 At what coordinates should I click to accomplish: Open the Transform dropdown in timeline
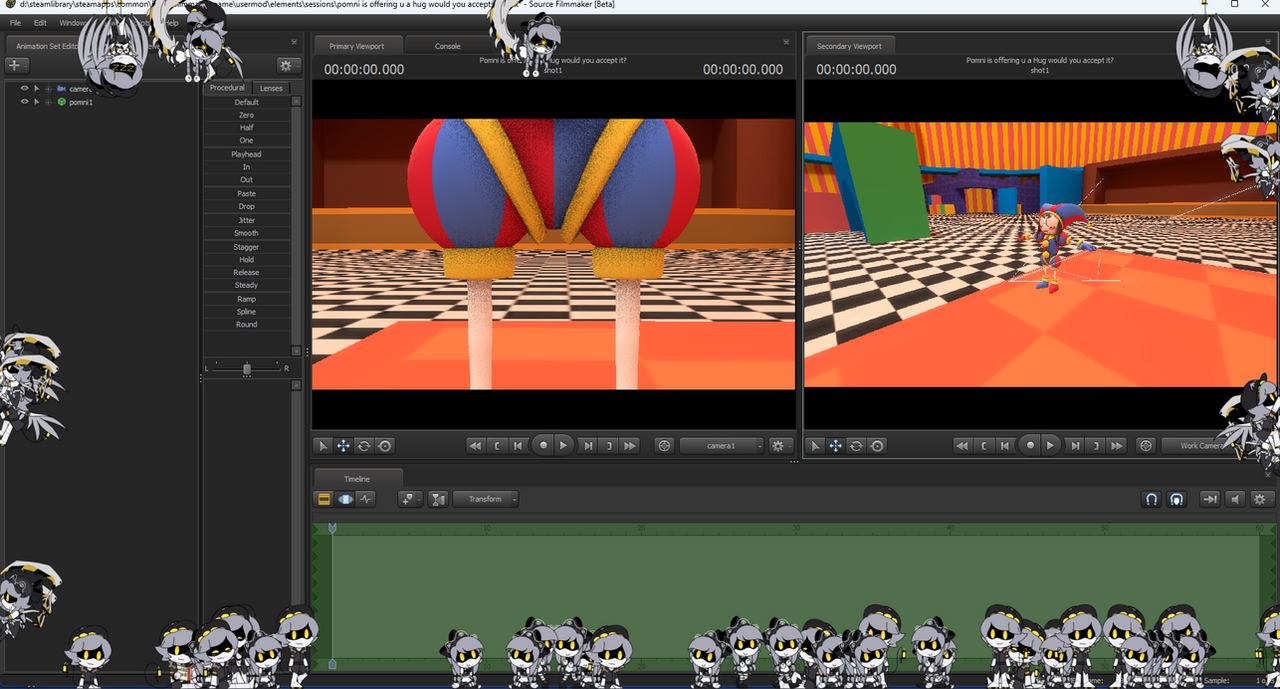[486, 499]
